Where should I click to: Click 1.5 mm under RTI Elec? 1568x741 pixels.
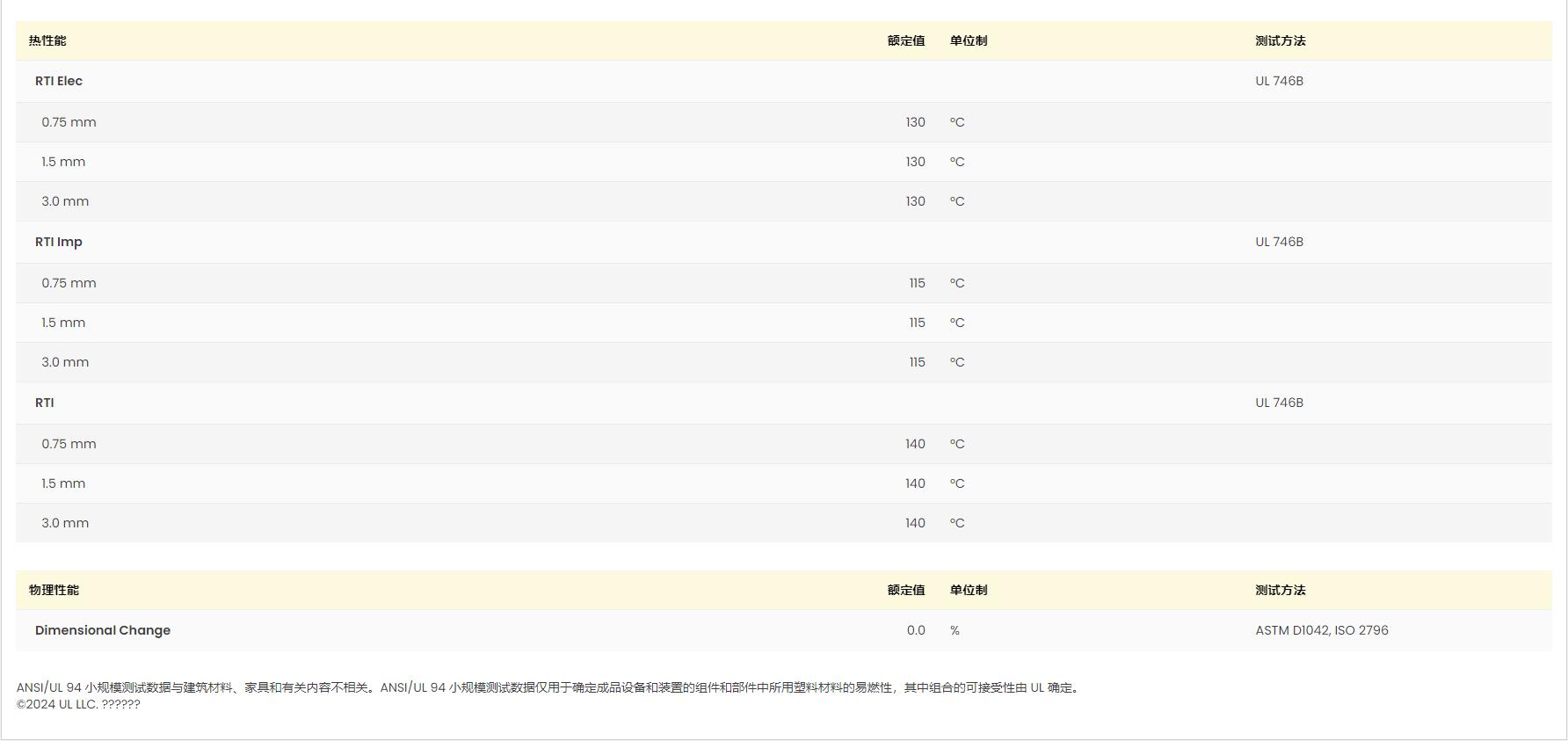pyautogui.click(x=63, y=162)
